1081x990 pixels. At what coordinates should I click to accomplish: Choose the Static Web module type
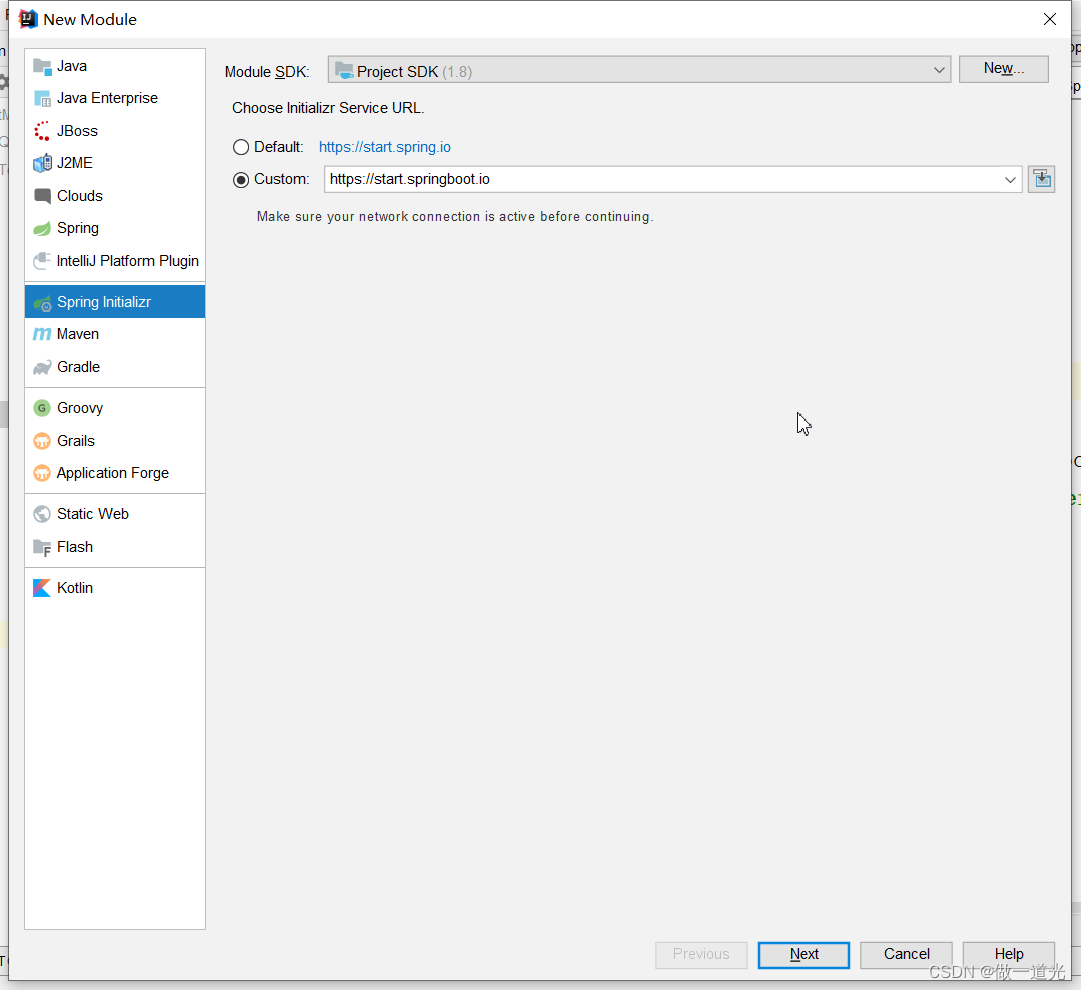(x=93, y=513)
